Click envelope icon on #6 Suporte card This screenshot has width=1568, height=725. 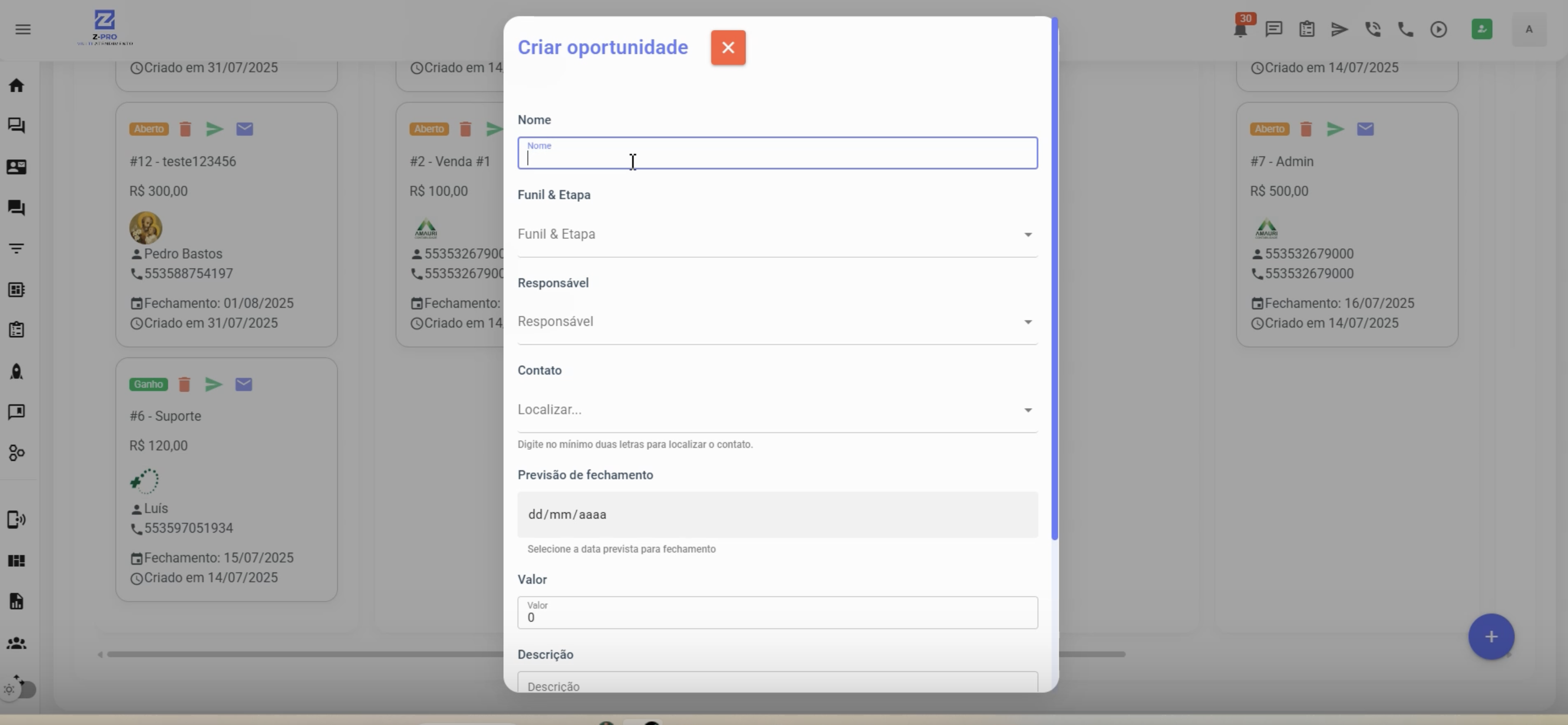click(x=243, y=384)
